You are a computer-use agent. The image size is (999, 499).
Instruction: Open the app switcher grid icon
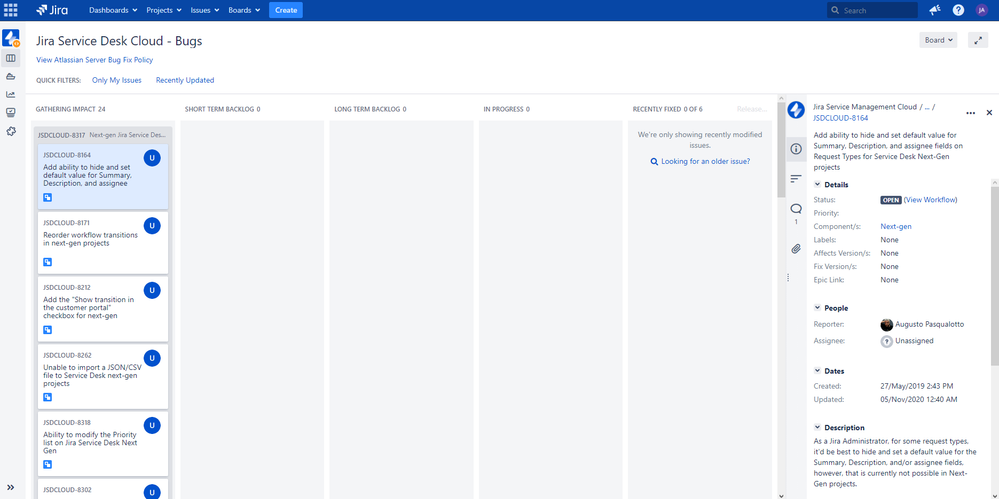click(11, 10)
